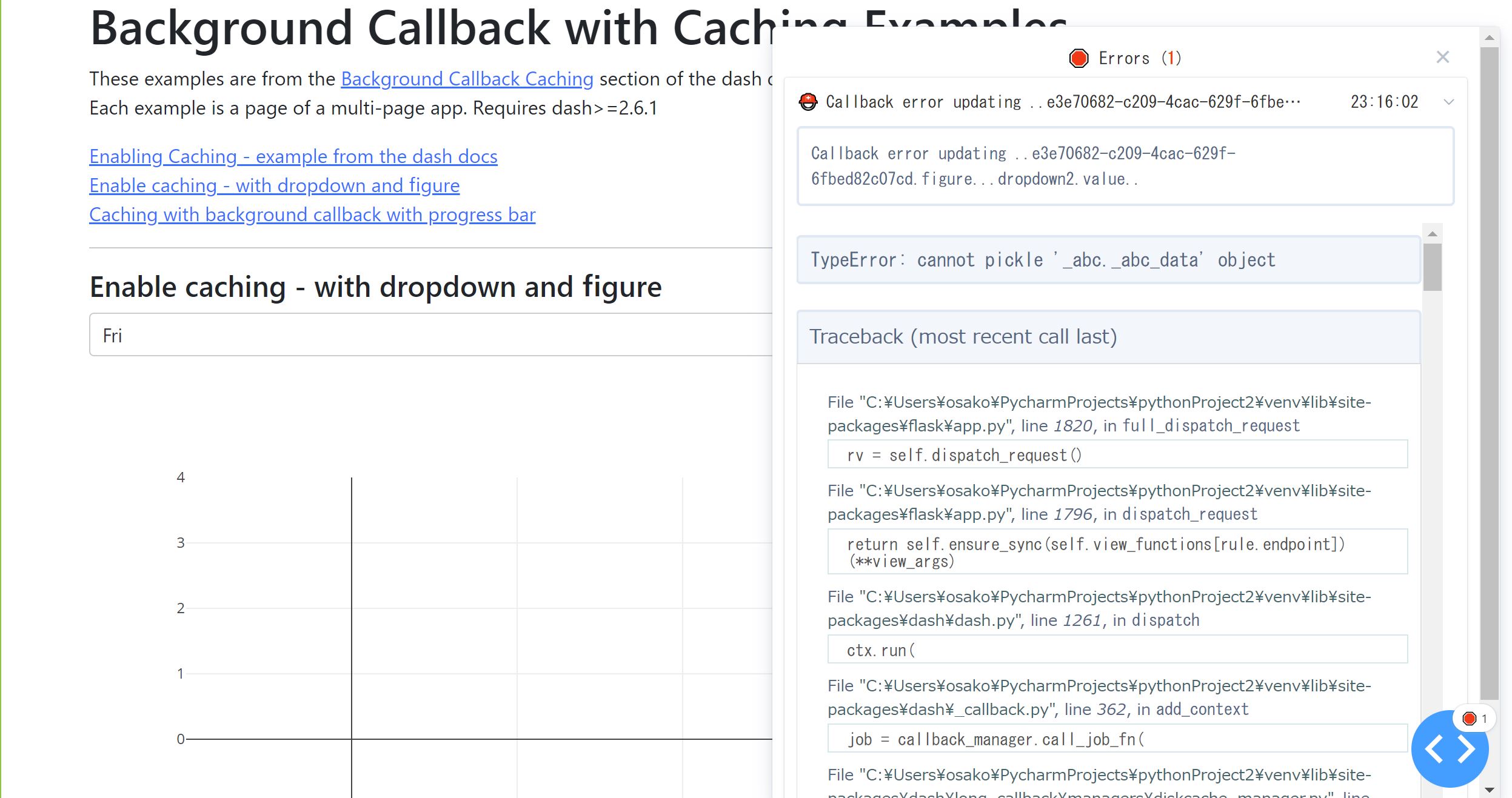Viewport: 1512px width, 798px height.
Task: Click the 23:16:02 error timestamp
Action: pyautogui.click(x=1384, y=102)
